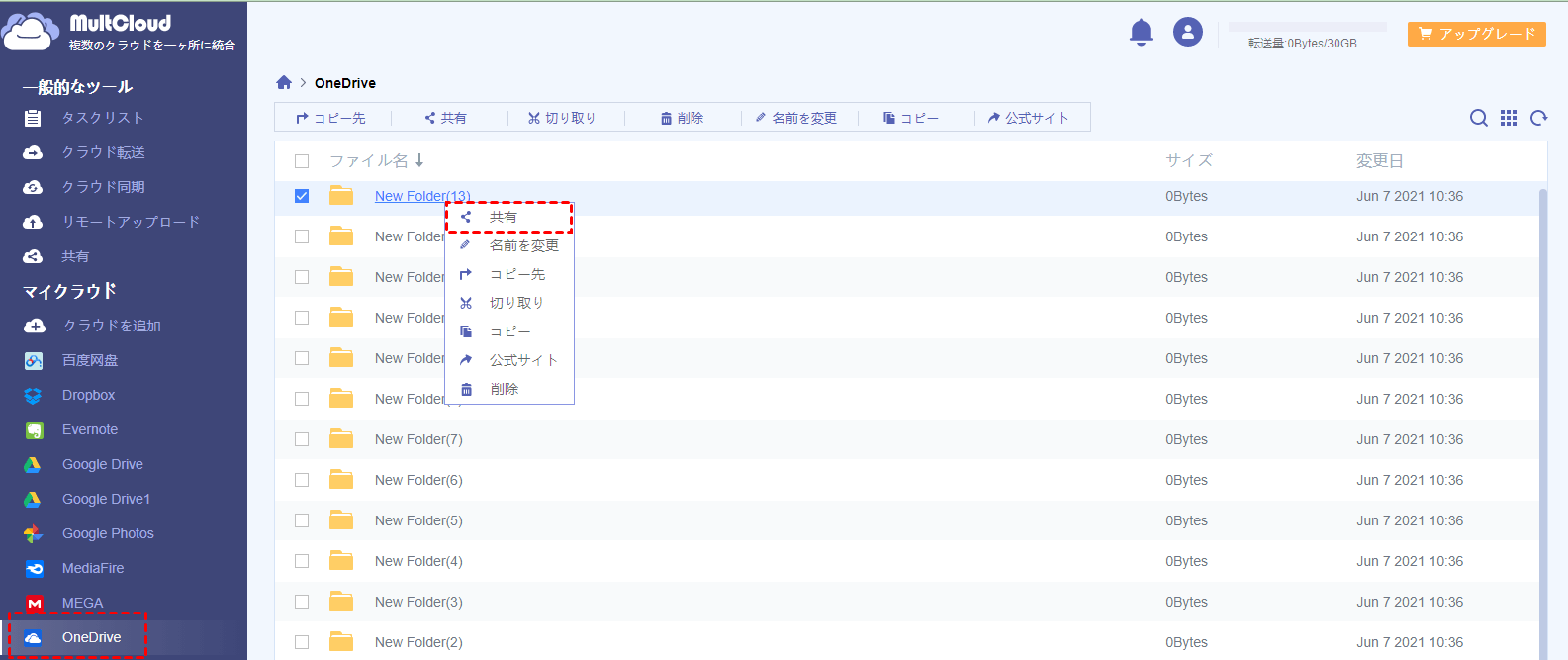Sort by サイズ column header
Image resolution: width=1568 pixels, height=660 pixels.
pyautogui.click(x=1188, y=160)
